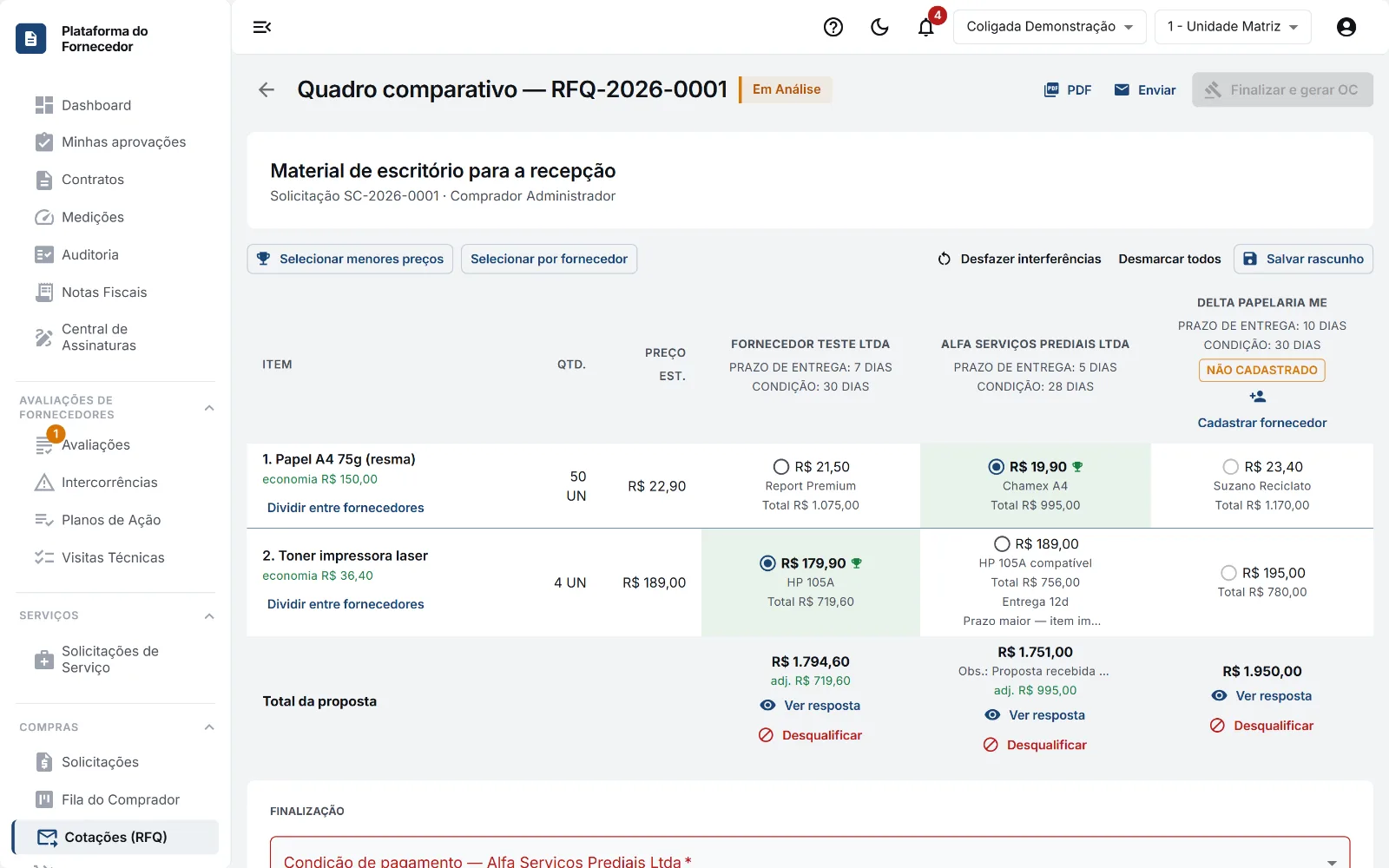Go back using the left arrow
This screenshot has height=868, width=1389.
tap(267, 89)
